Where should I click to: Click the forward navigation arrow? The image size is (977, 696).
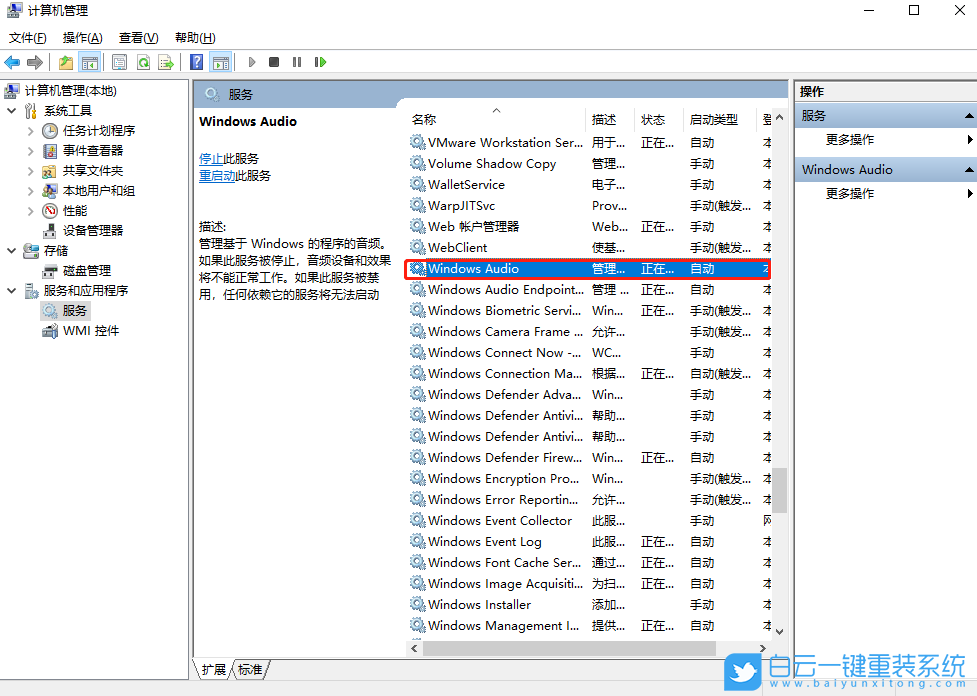coord(35,61)
